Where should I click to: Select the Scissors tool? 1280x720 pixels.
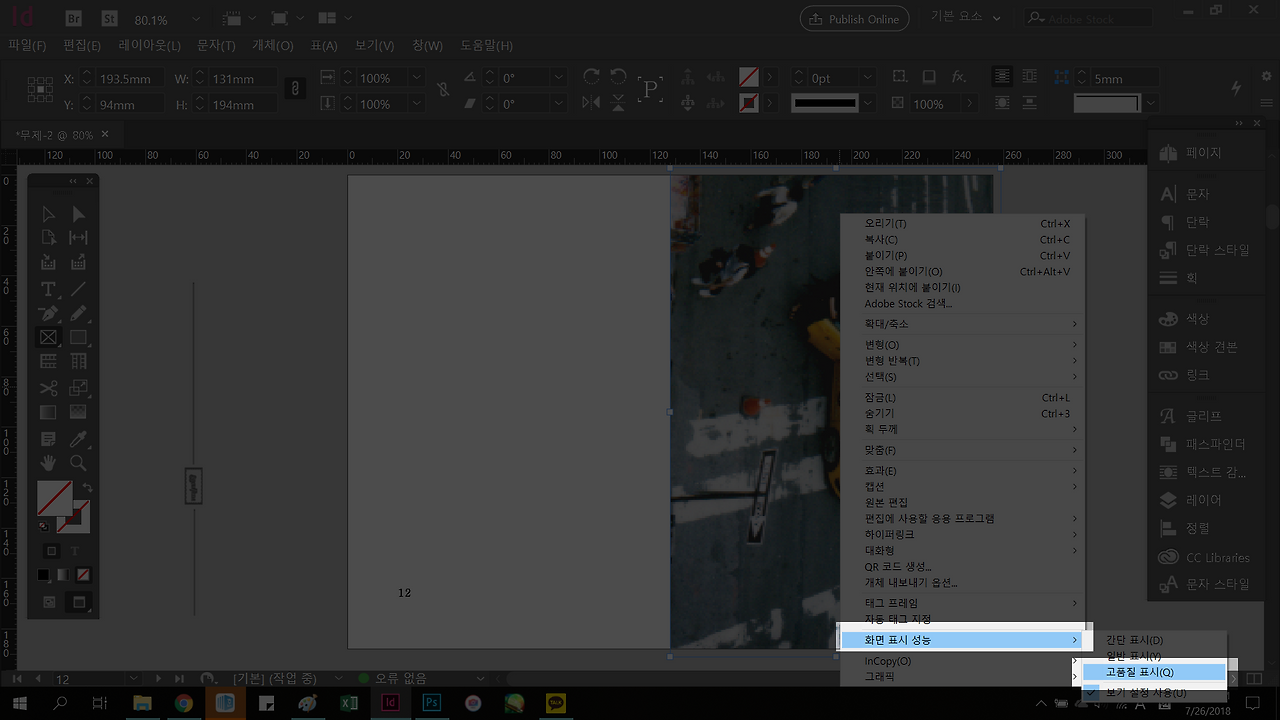click(x=48, y=388)
